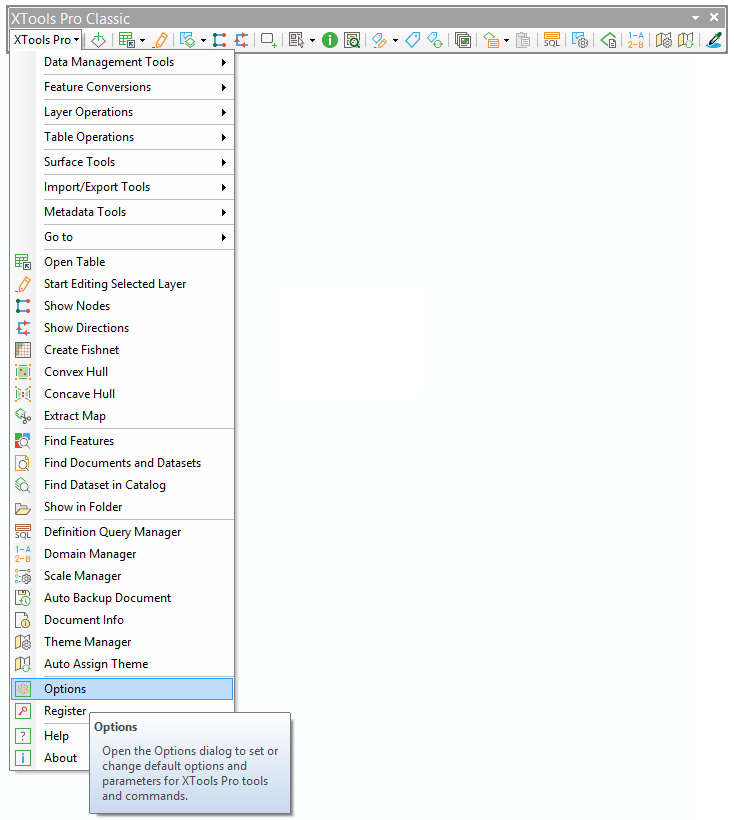Click the pencil Start Editing toolbar icon
Screen dimensions: 734x820
162,40
